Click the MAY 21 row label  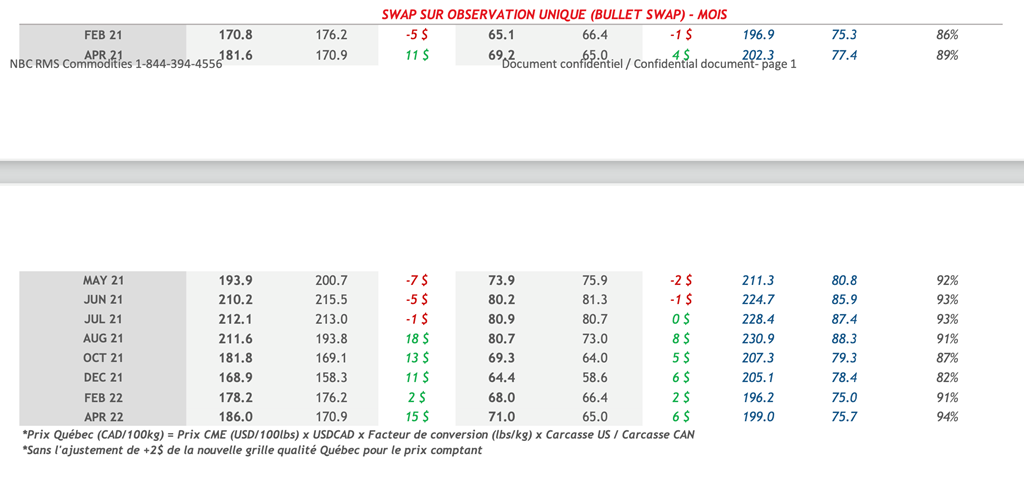click(x=103, y=281)
